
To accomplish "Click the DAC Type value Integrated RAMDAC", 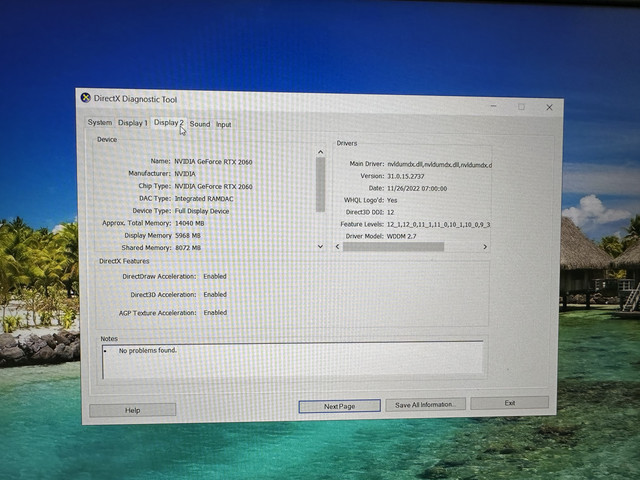I will click(x=204, y=199).
